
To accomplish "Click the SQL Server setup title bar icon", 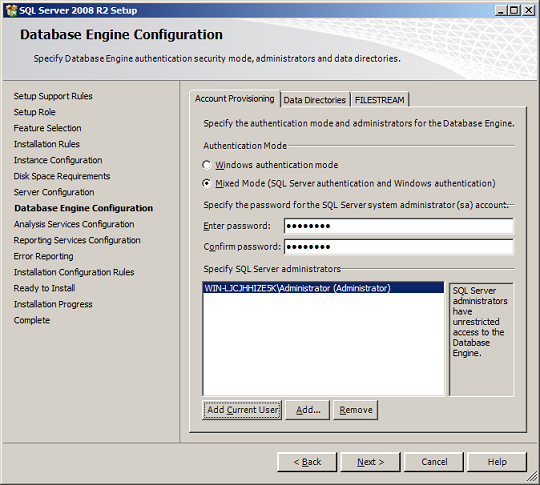I will point(11,10).
